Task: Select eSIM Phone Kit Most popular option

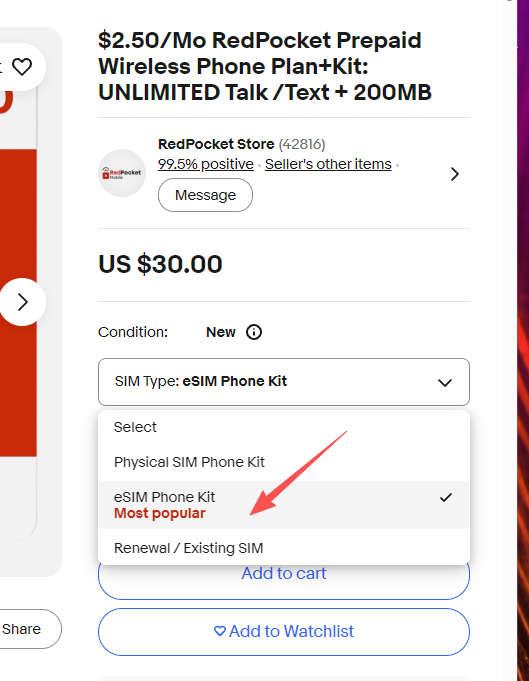Action: [x=284, y=505]
